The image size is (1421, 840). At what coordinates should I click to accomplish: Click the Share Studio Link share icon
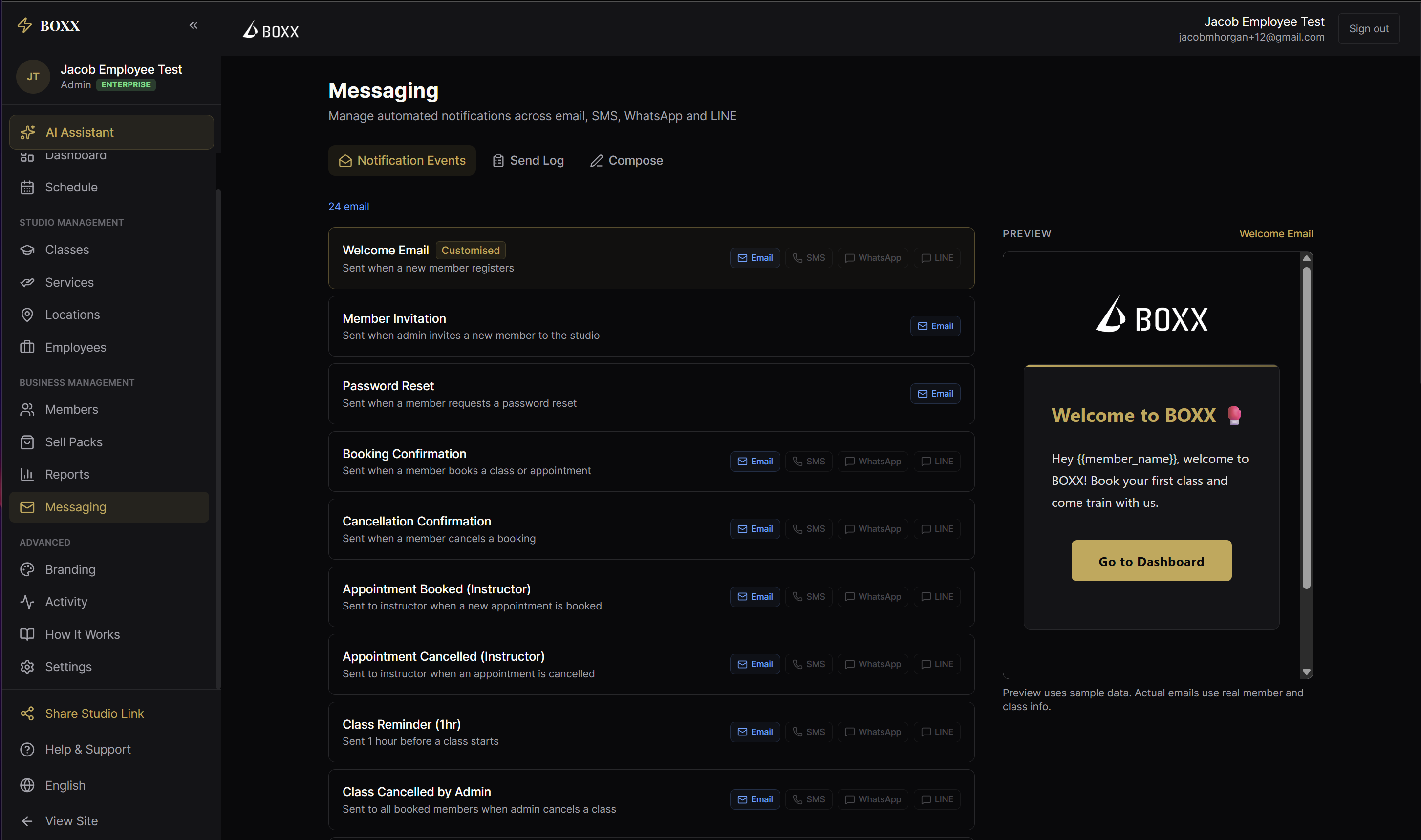coord(27,713)
